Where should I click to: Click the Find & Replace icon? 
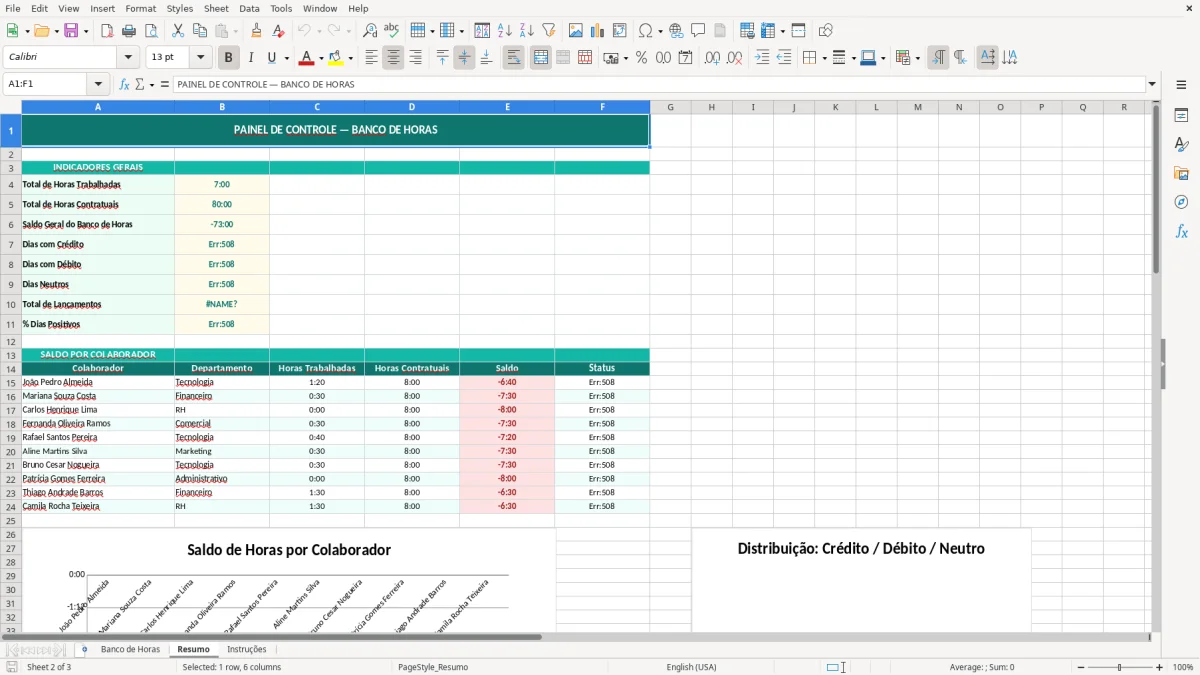[x=370, y=31]
